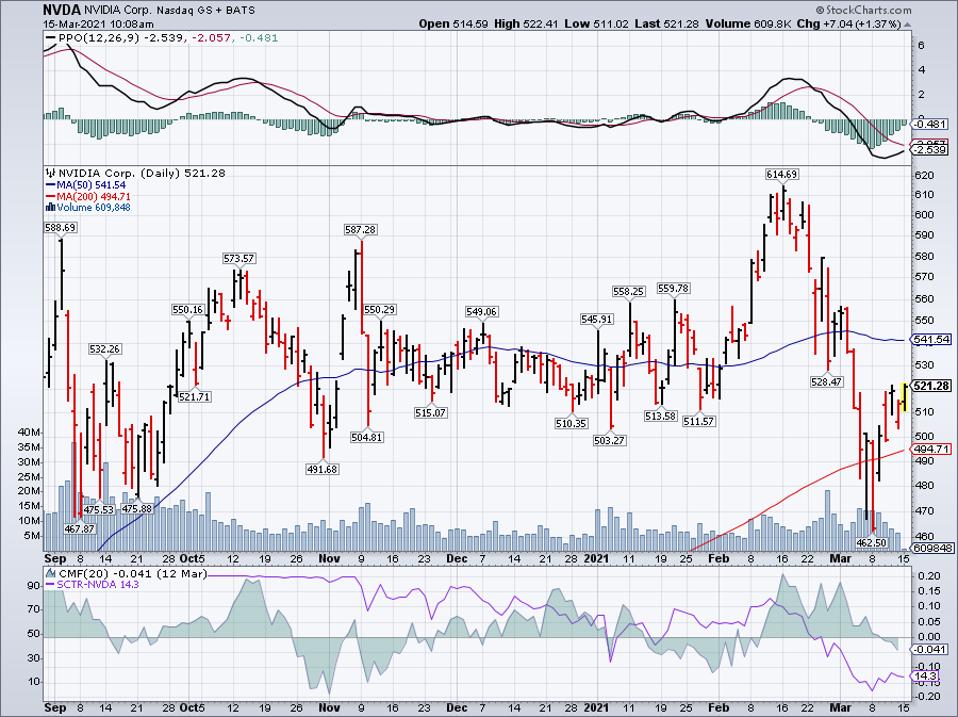This screenshot has height=717, width=958.
Task: Click the 521.28 last-price axis tag
Action: [931, 385]
